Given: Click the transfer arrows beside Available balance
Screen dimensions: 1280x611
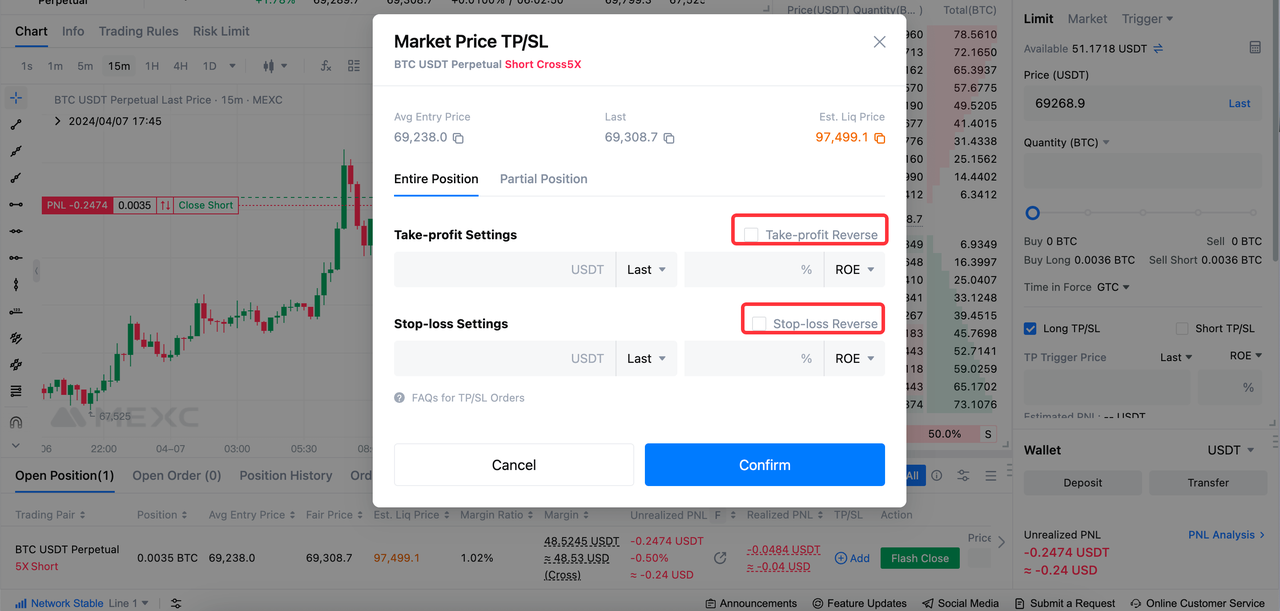Looking at the screenshot, I should (1158, 48).
